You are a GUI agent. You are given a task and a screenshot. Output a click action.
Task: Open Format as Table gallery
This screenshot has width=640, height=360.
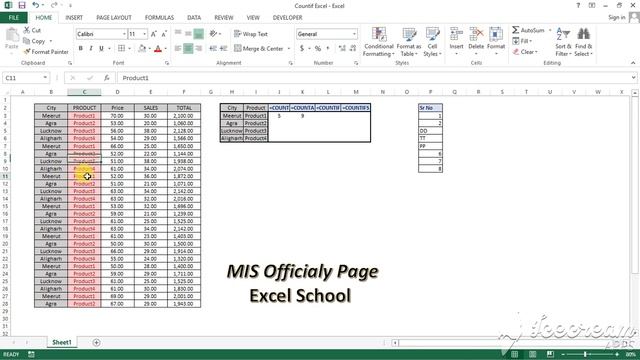tap(409, 42)
